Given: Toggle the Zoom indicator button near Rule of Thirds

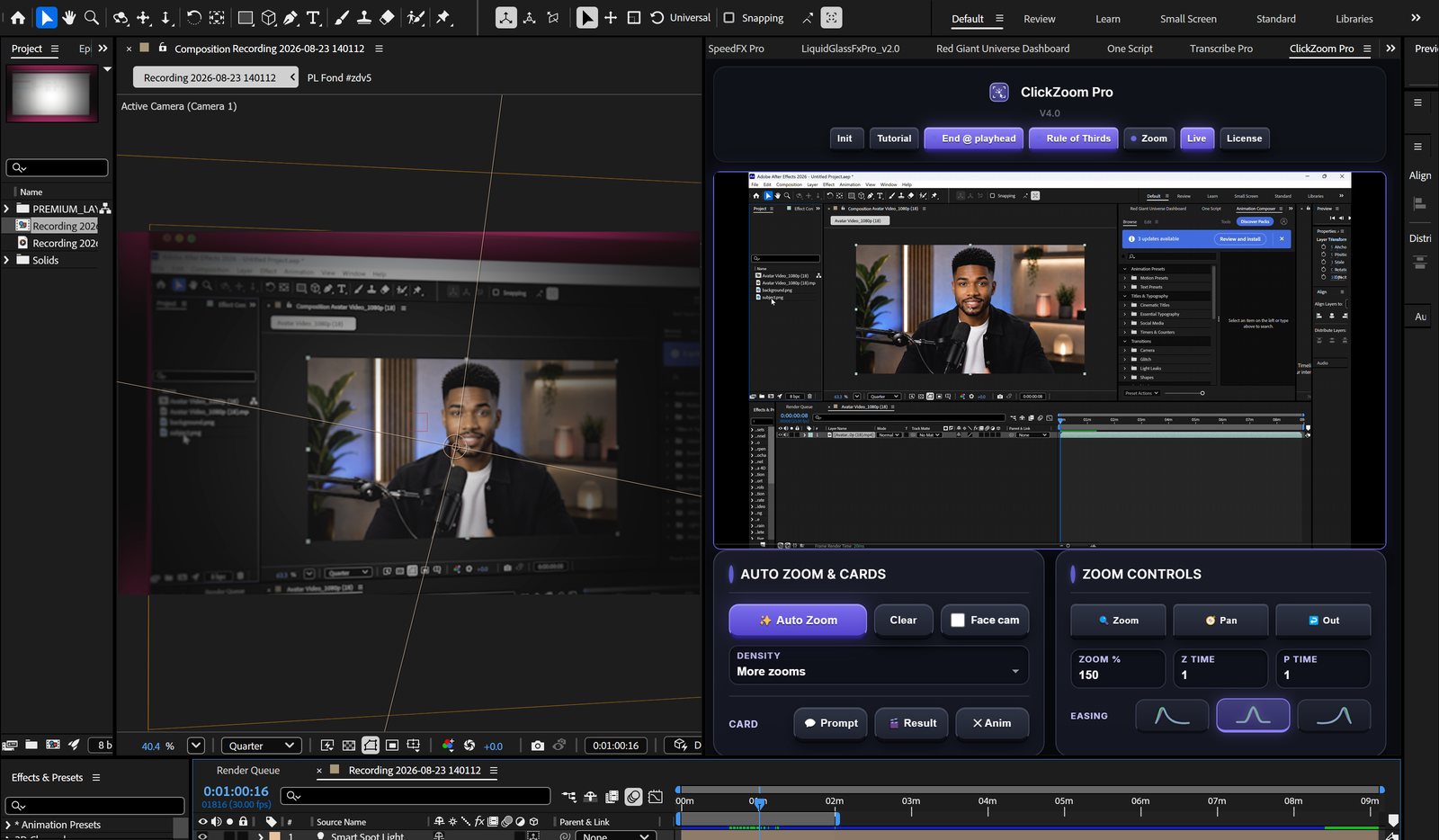Looking at the screenshot, I should [1149, 139].
